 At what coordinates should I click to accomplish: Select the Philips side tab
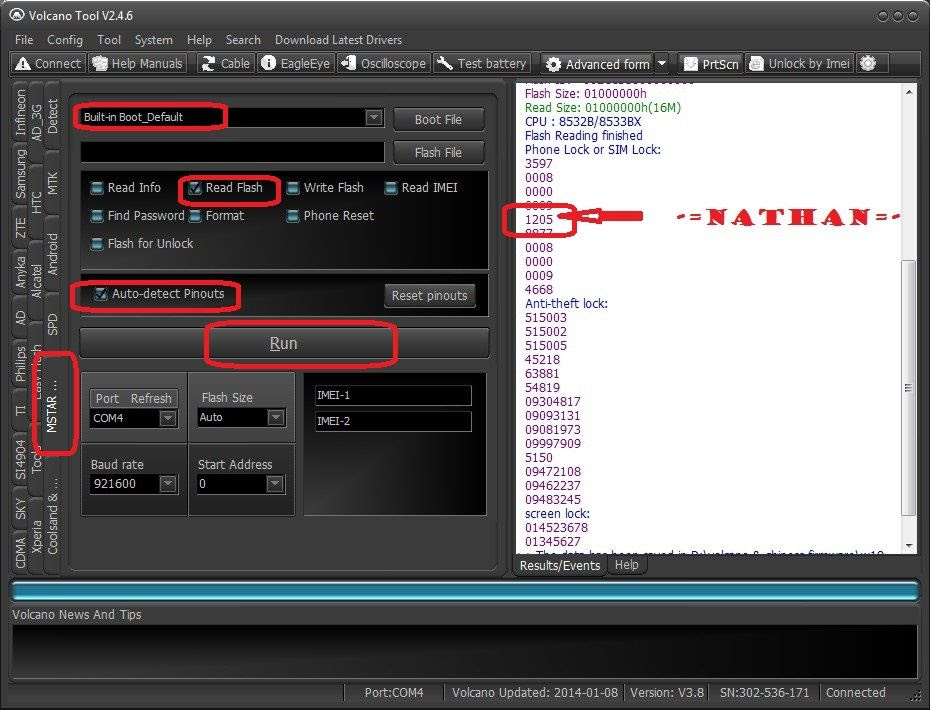pyautogui.click(x=21, y=364)
